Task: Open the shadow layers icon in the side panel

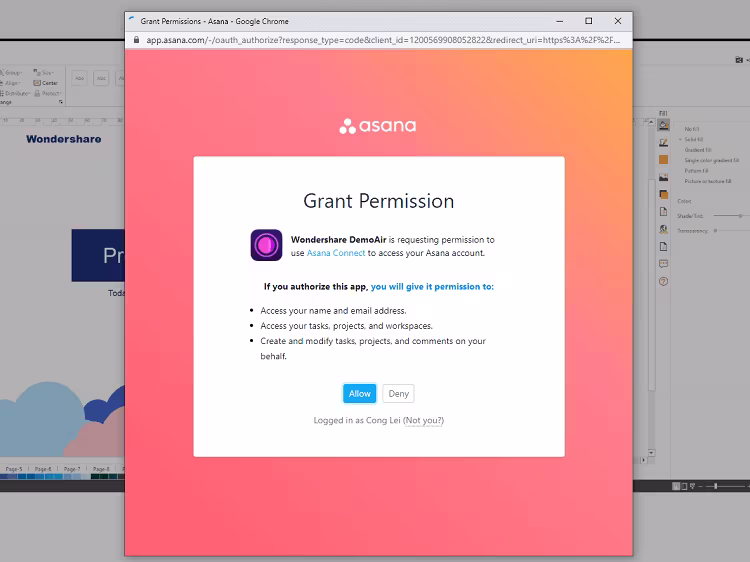Action: click(x=663, y=195)
